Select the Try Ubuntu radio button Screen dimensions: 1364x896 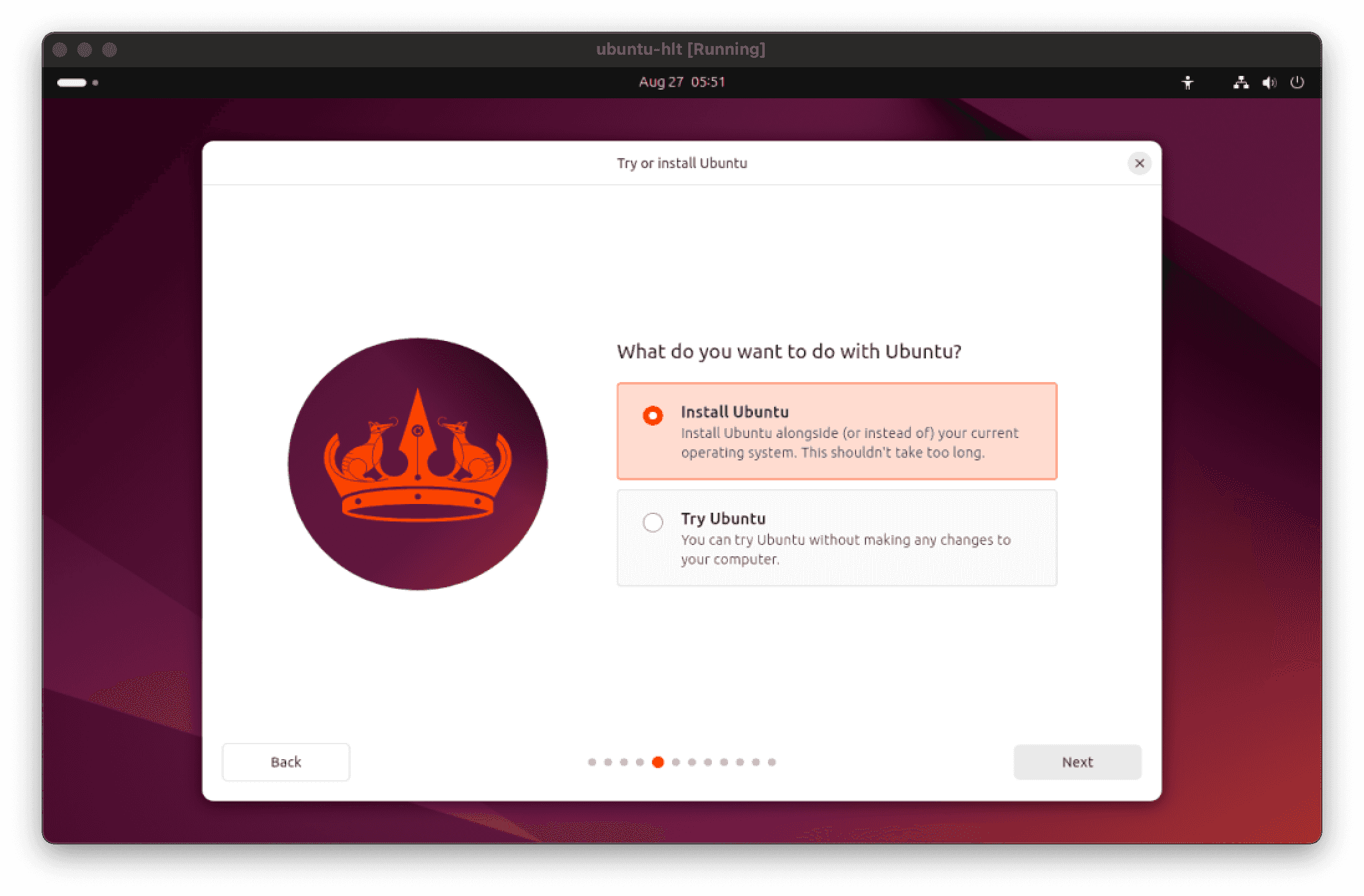pos(653,522)
